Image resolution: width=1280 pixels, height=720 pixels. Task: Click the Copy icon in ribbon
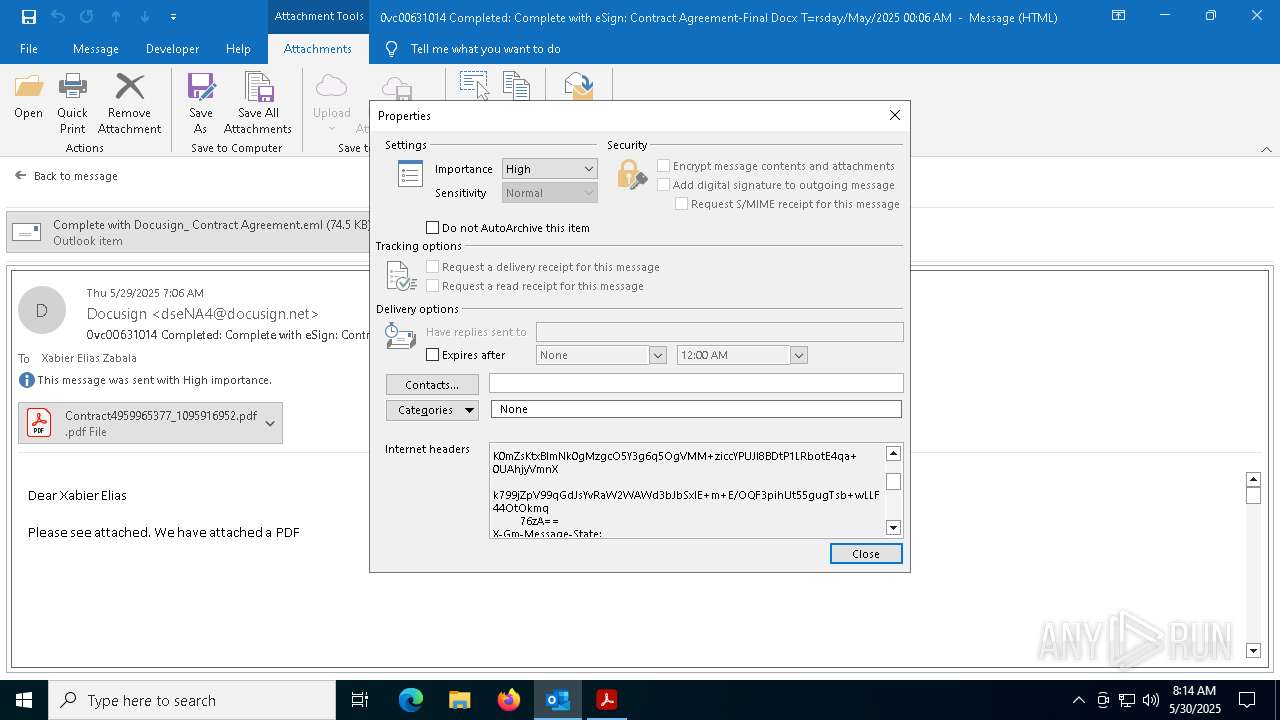(516, 85)
